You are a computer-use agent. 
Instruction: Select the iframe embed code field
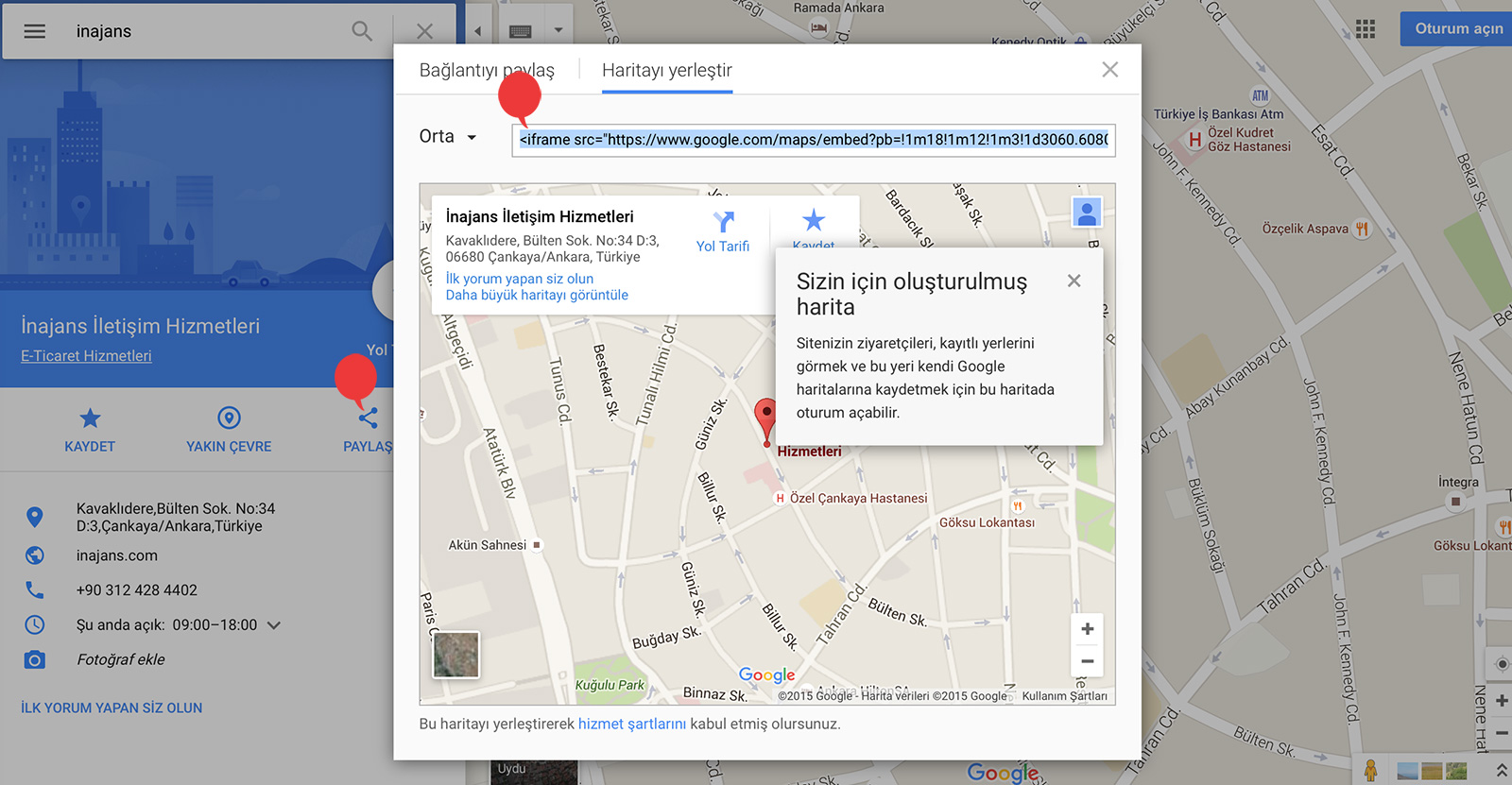click(x=814, y=140)
